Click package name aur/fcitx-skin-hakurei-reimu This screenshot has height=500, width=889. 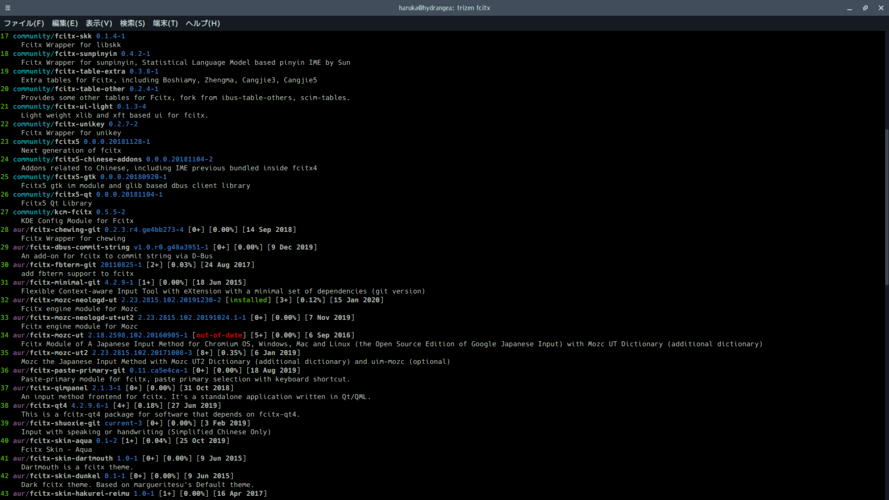point(71,493)
